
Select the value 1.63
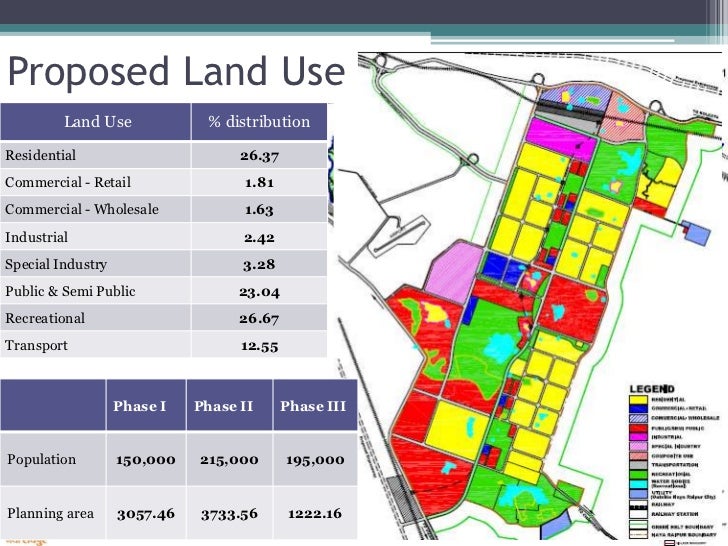coord(259,210)
